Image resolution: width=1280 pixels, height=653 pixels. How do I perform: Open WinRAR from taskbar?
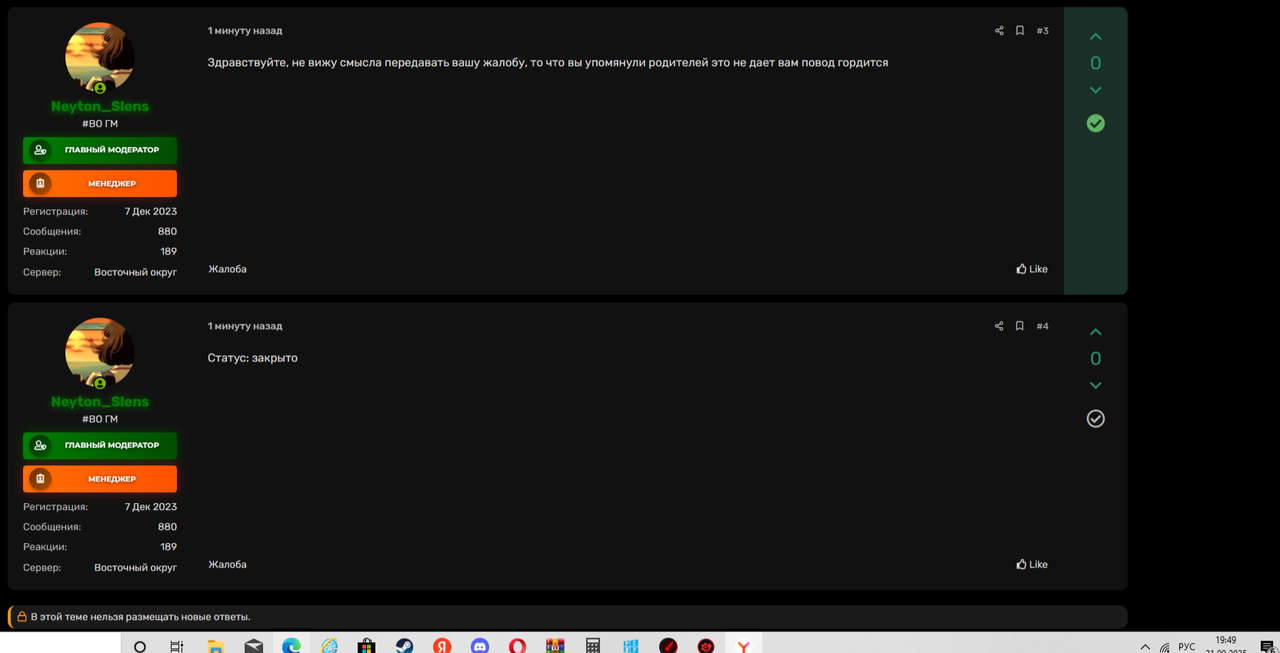coord(555,646)
